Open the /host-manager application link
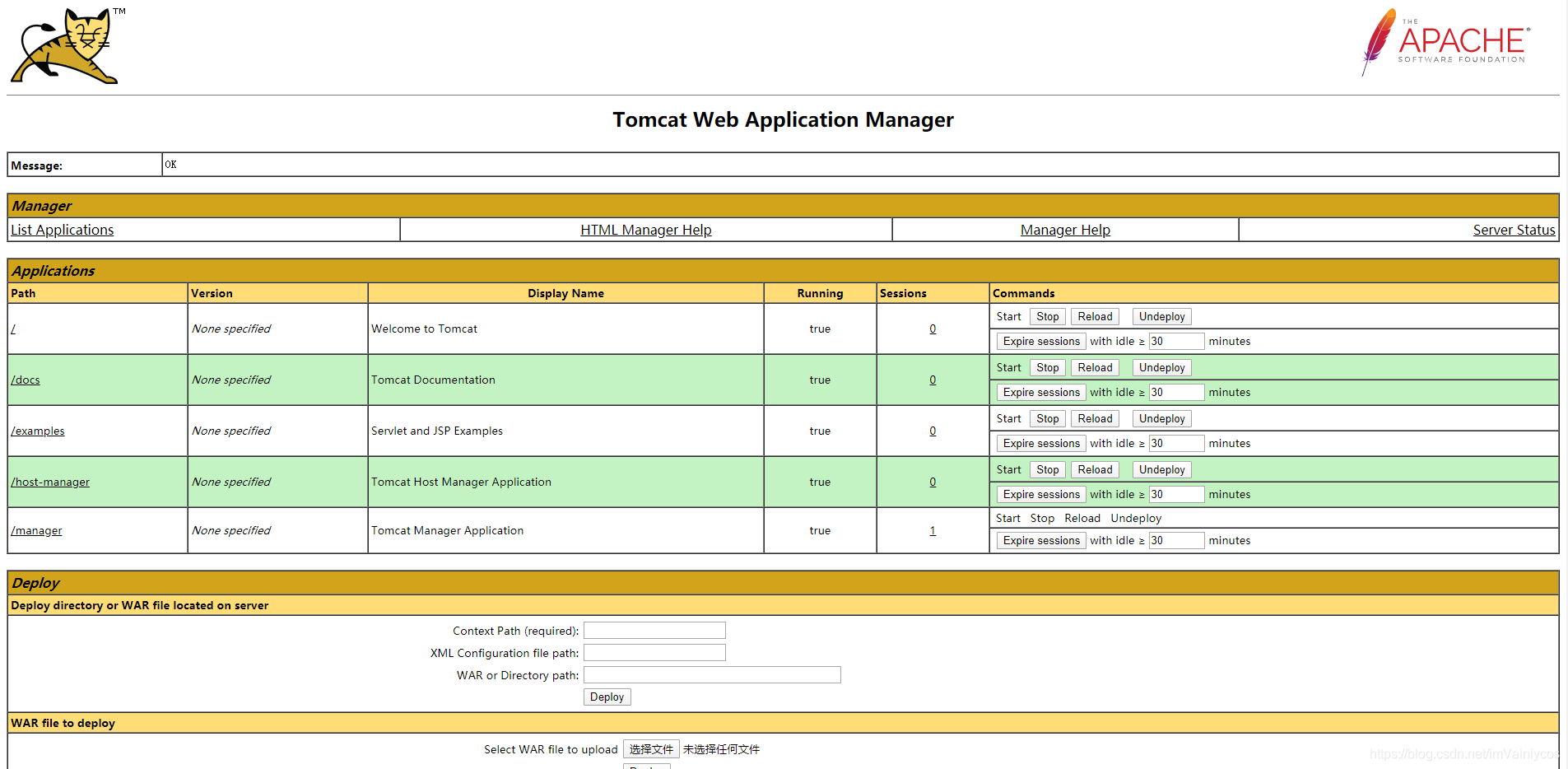The width and height of the screenshot is (1568, 769). [50, 482]
